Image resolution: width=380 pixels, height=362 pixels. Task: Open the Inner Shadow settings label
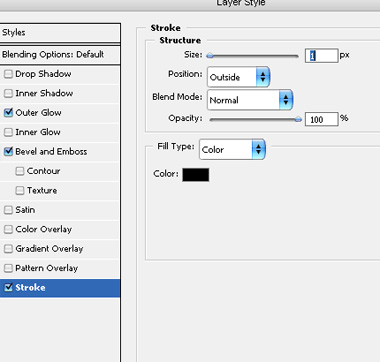[x=44, y=93]
